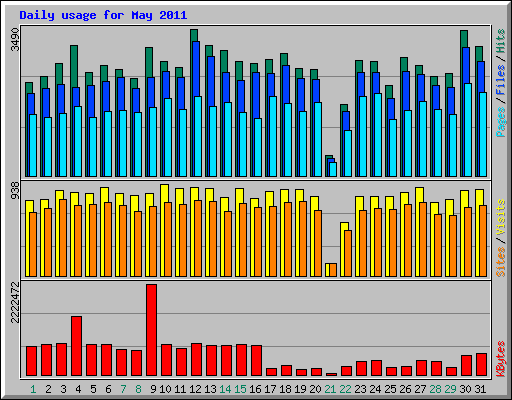The image size is (512, 400).
Task: Click the orange Sites bar for day 3
Action: click(63, 238)
